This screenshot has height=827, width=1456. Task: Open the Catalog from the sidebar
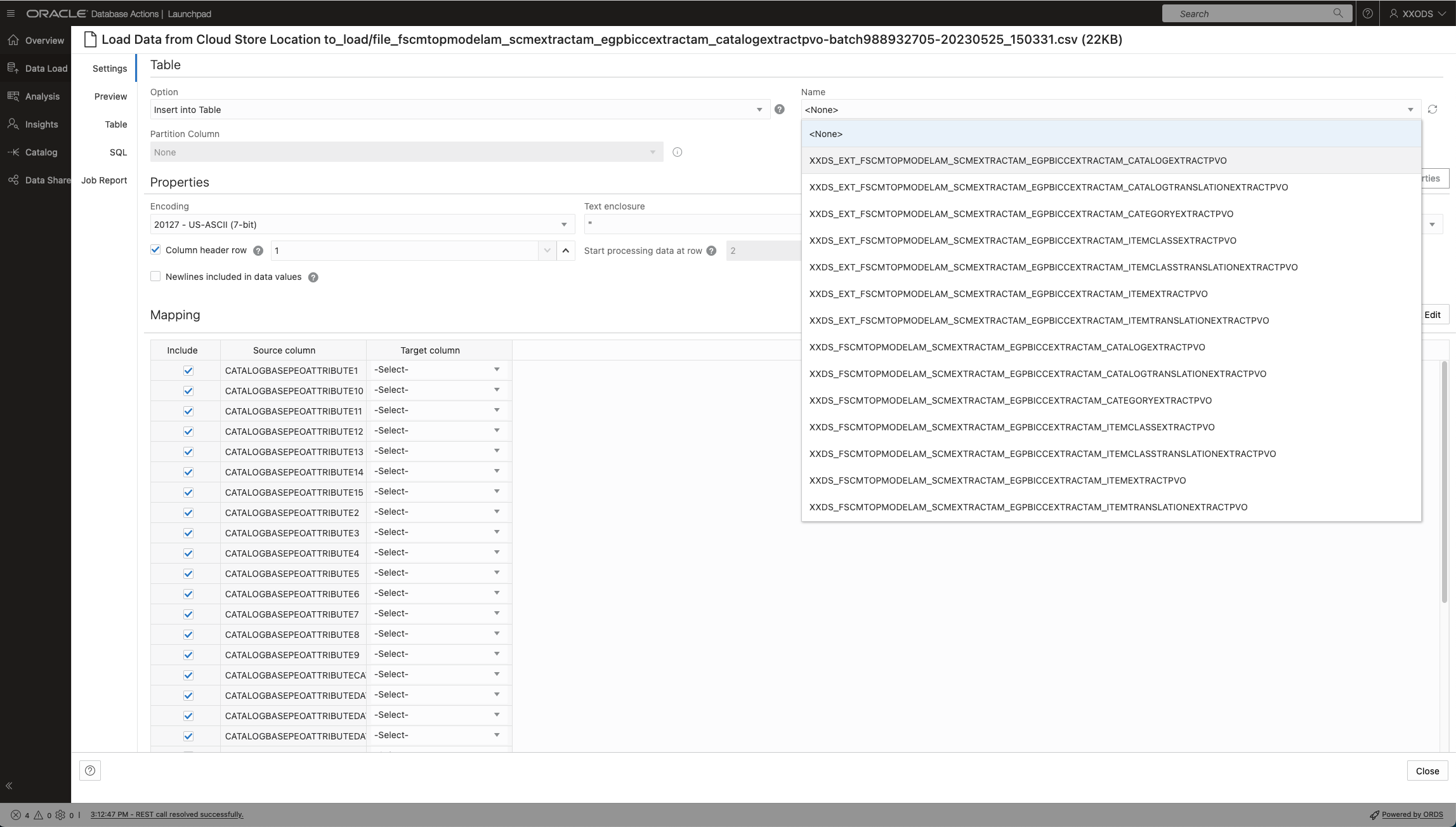tap(42, 152)
